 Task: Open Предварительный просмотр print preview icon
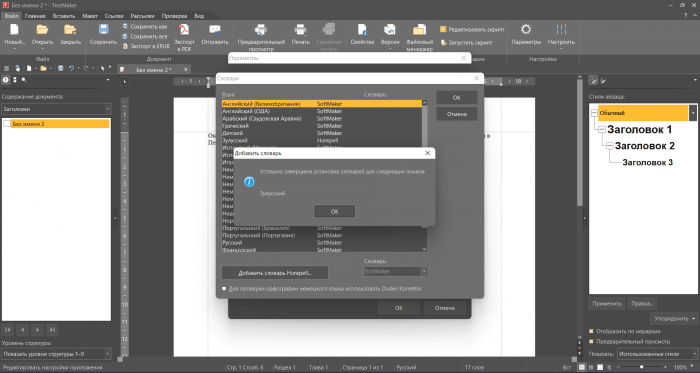(261, 30)
